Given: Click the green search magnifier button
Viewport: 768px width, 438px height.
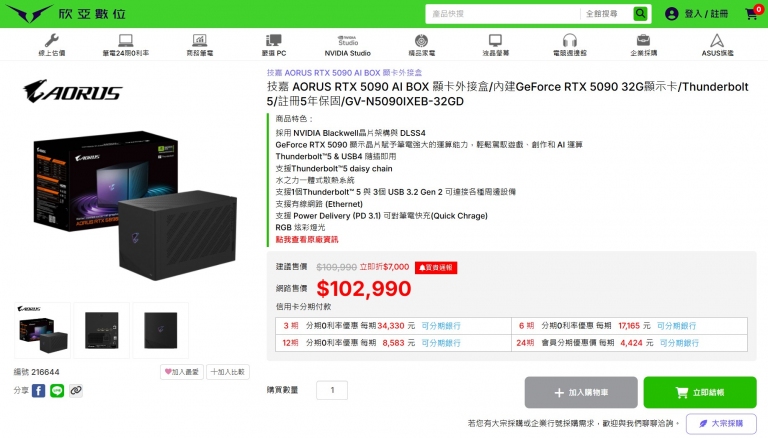Looking at the screenshot, I should (640, 14).
